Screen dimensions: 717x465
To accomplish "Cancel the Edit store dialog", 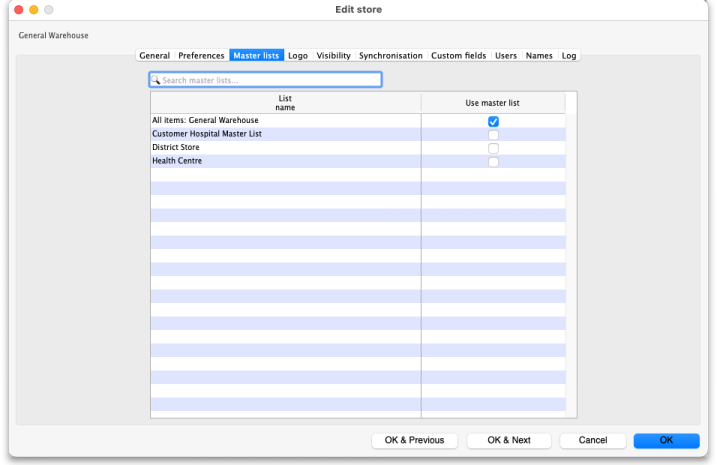I will (x=593, y=440).
